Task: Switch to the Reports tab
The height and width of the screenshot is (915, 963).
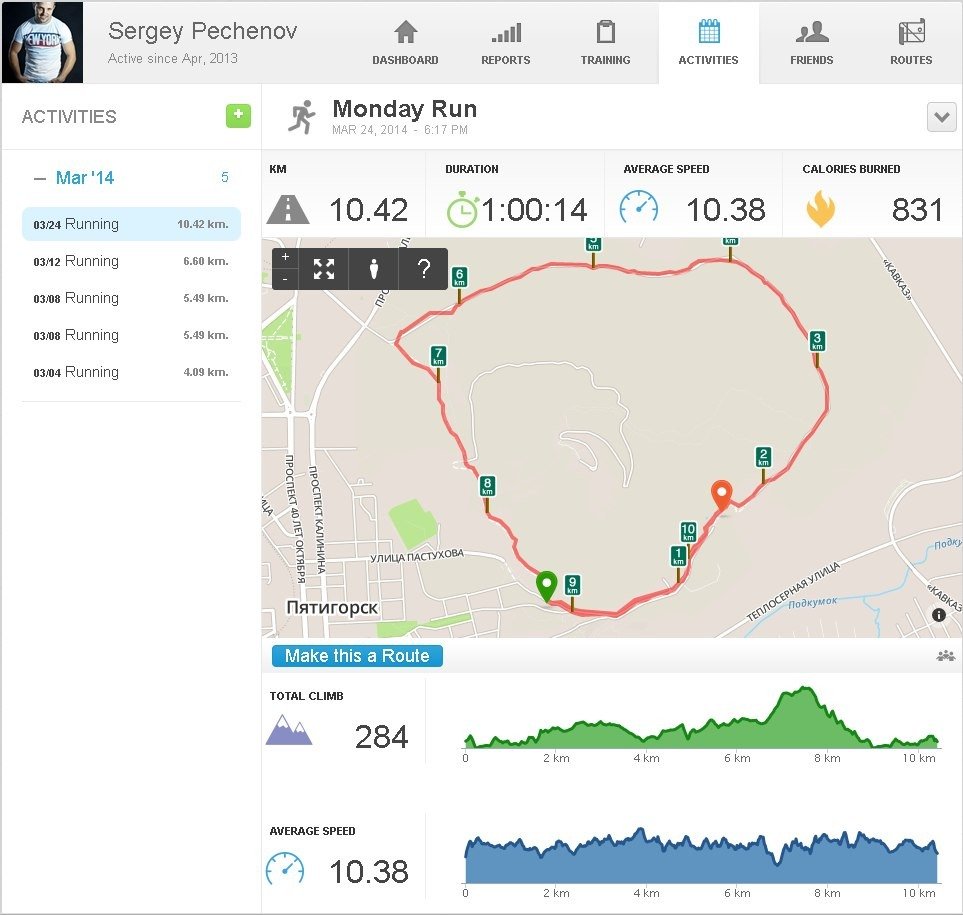Action: click(506, 44)
